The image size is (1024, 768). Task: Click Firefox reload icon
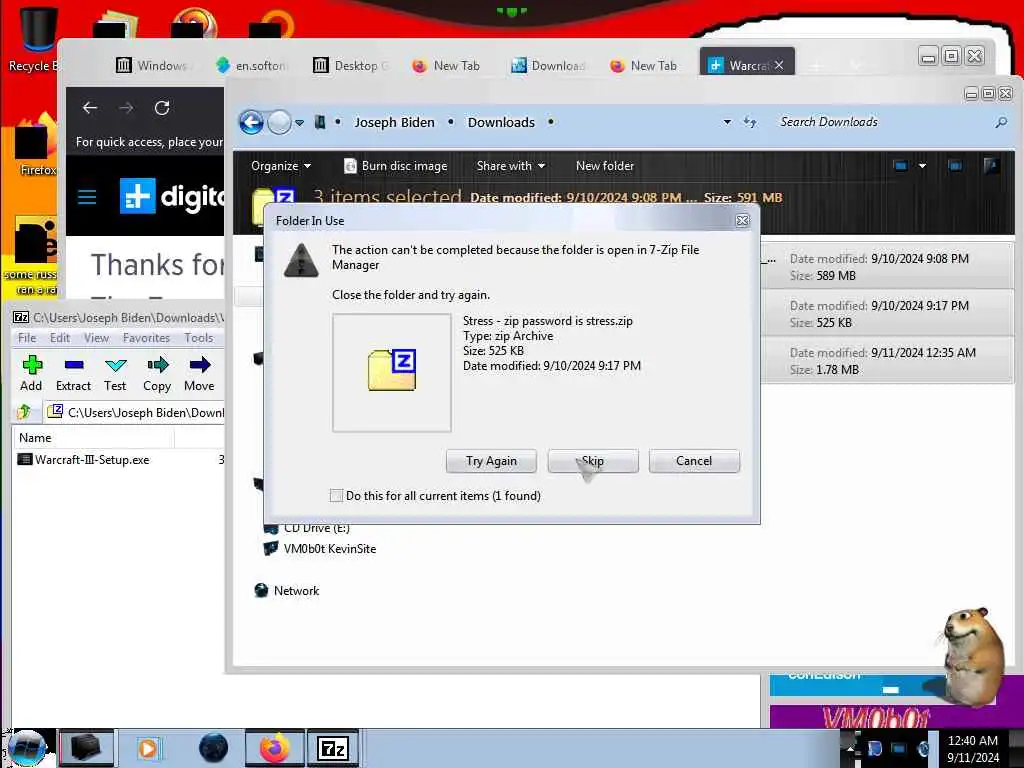pos(162,108)
